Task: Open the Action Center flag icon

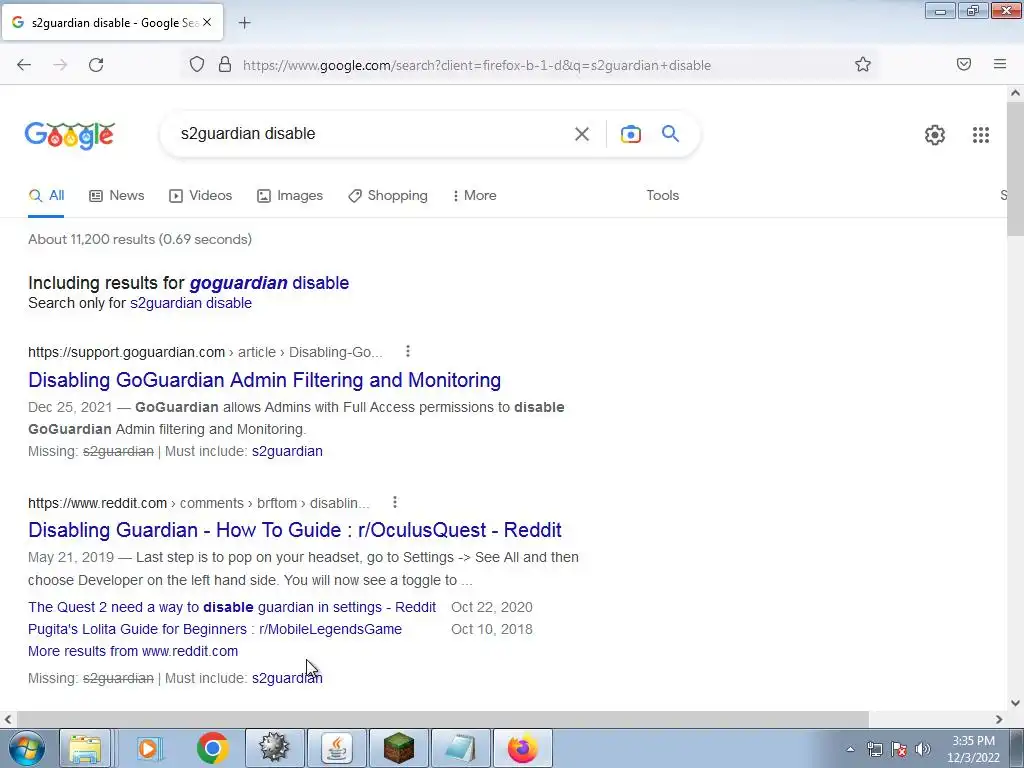Action: tap(899, 749)
